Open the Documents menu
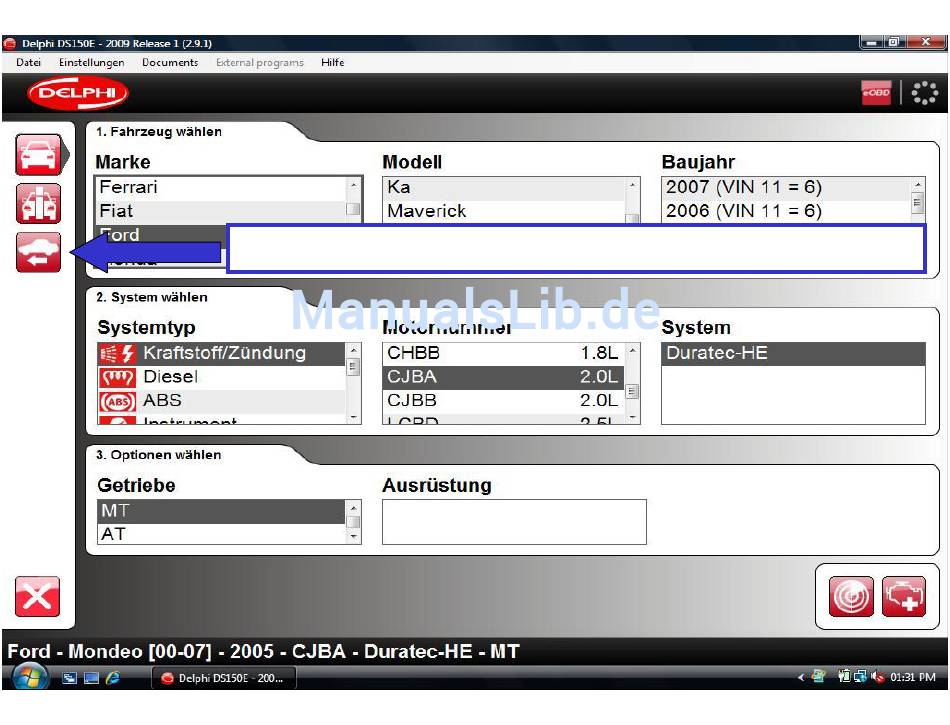The width and height of the screenshot is (950, 725). [170, 62]
